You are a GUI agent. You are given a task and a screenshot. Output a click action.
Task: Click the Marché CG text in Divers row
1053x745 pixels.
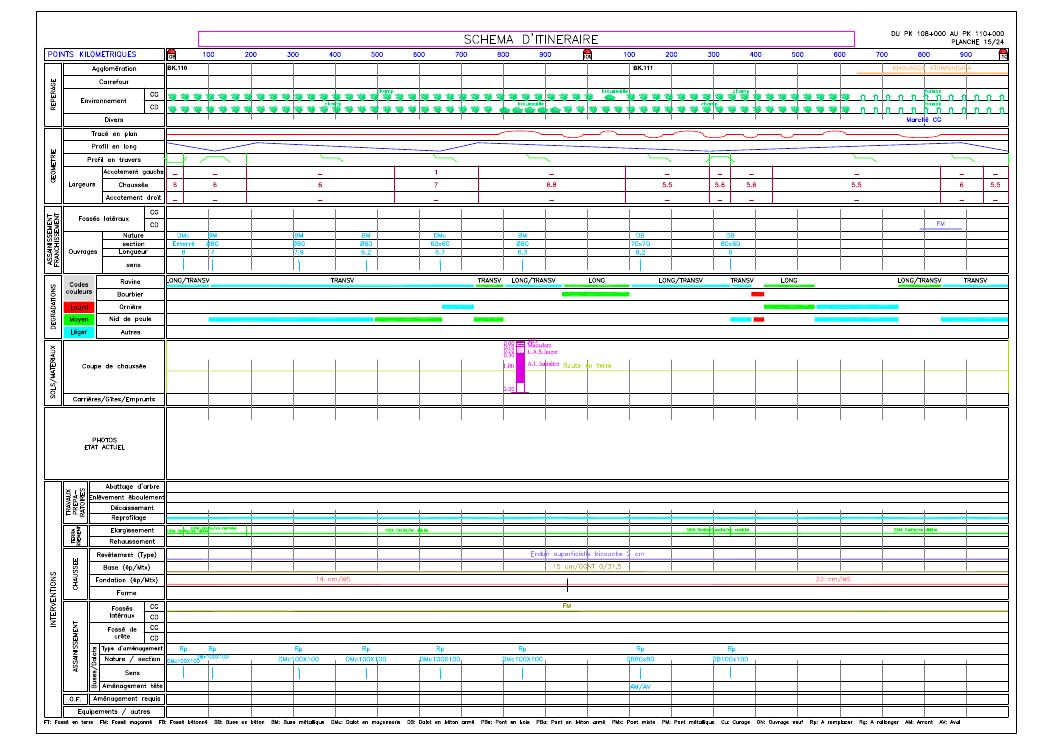[x=923, y=120]
